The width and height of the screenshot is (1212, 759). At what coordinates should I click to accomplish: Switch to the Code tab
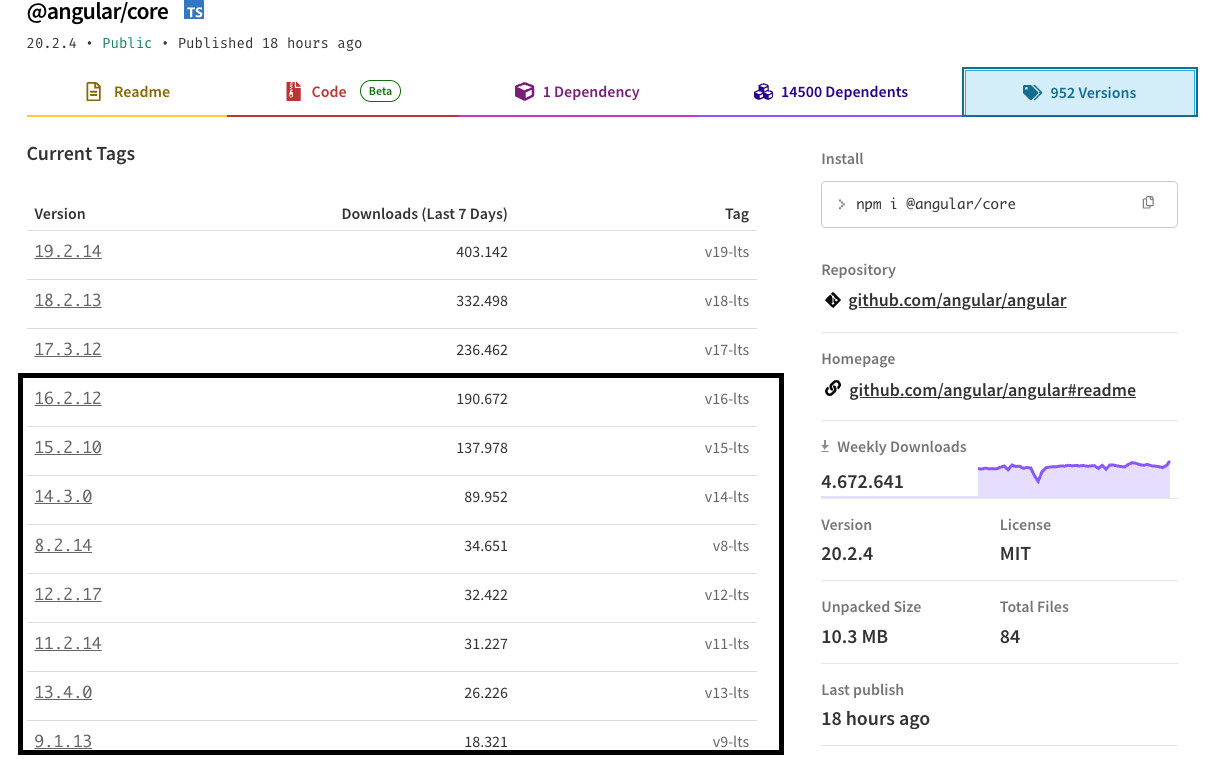click(342, 92)
